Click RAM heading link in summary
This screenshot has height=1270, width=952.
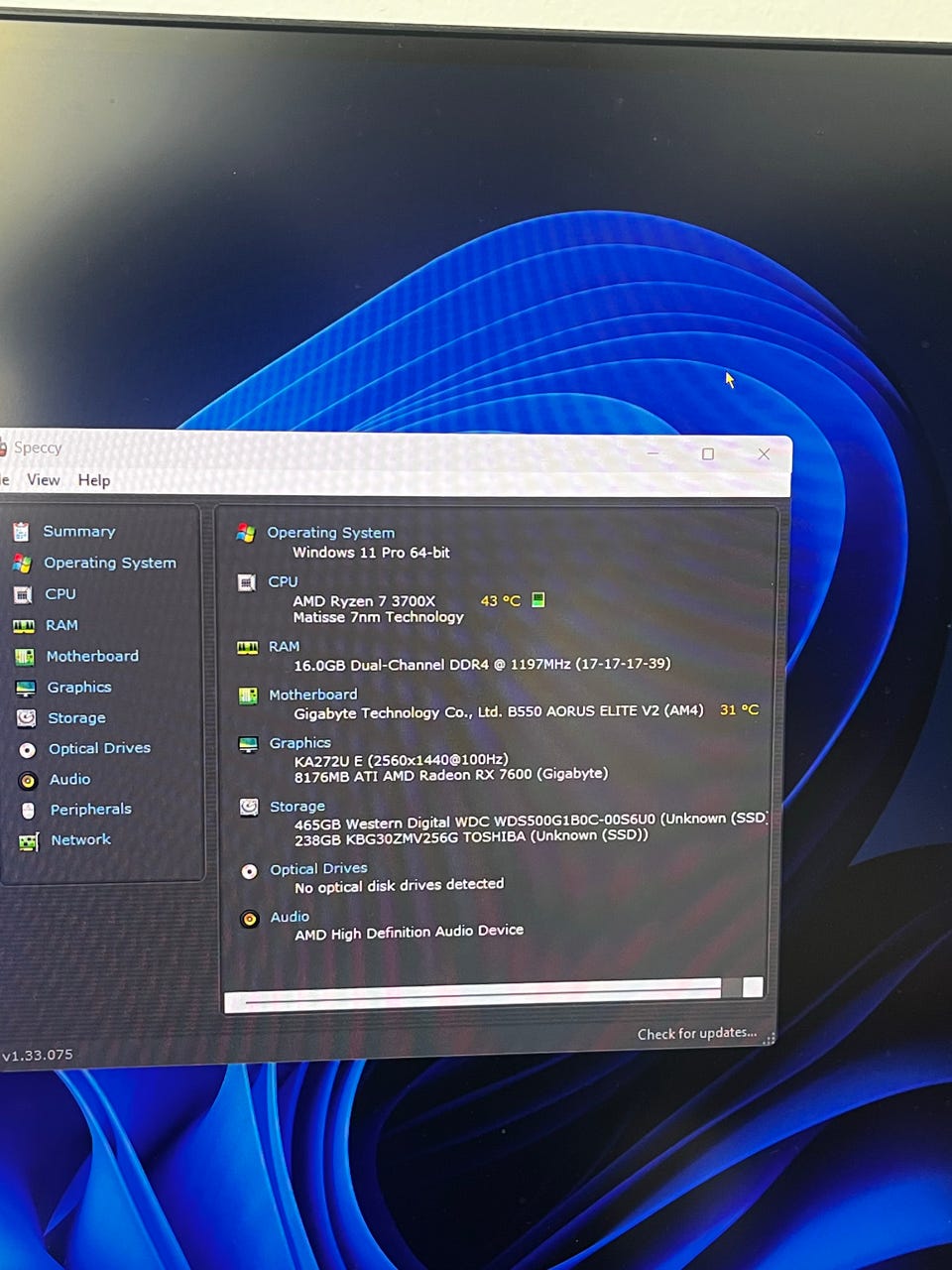(x=284, y=646)
